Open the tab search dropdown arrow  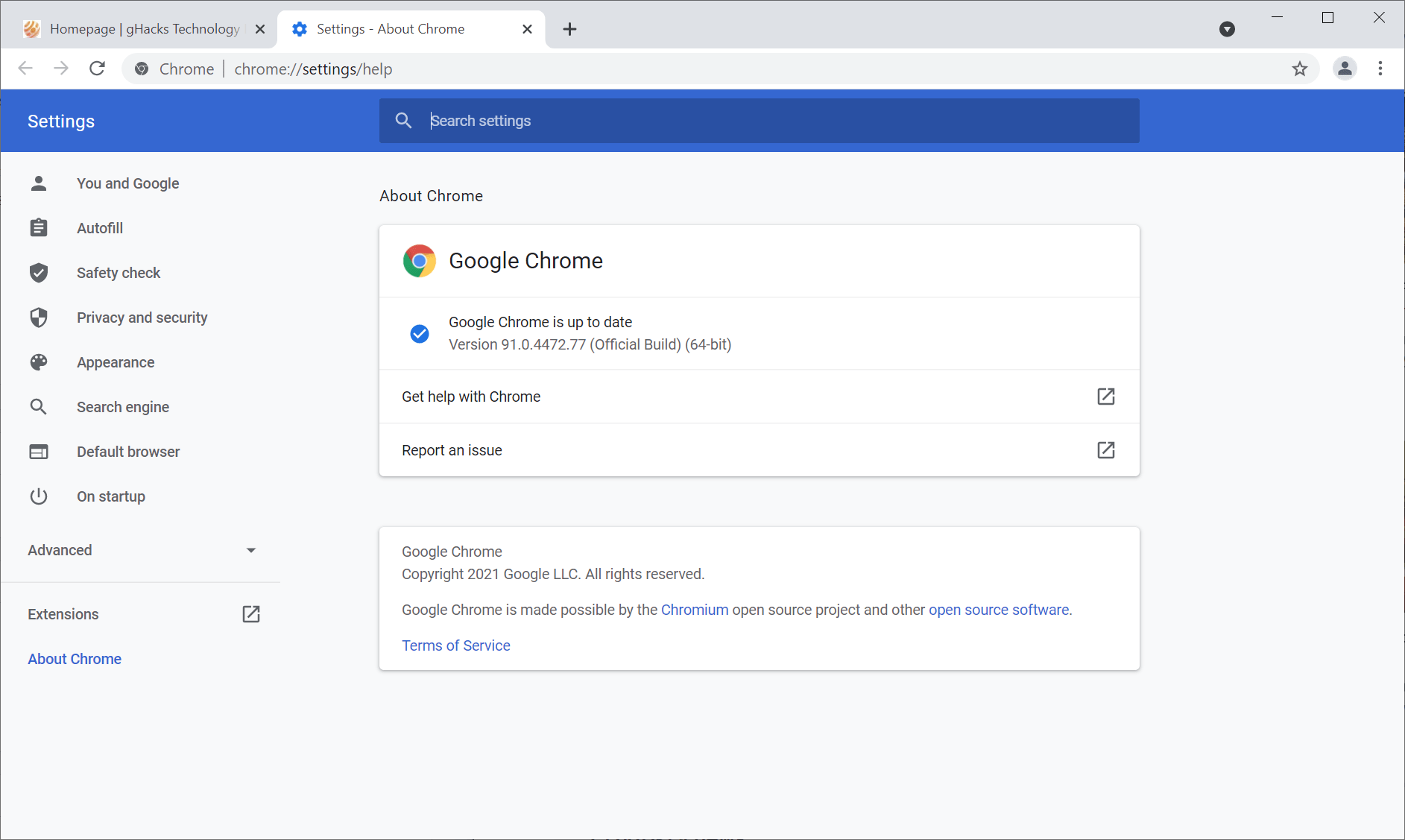coord(1227,29)
